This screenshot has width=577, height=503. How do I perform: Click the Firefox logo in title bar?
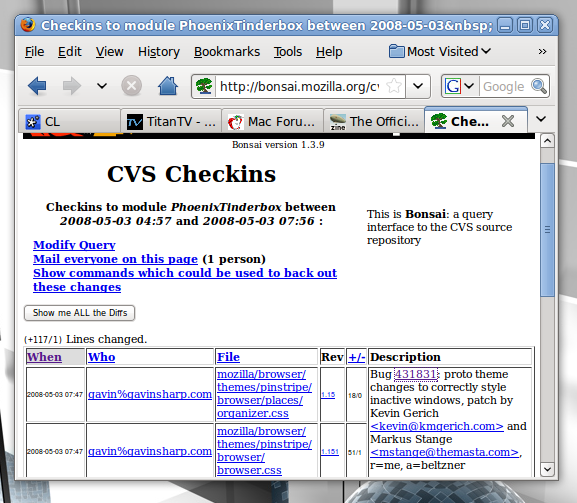[x=28, y=25]
